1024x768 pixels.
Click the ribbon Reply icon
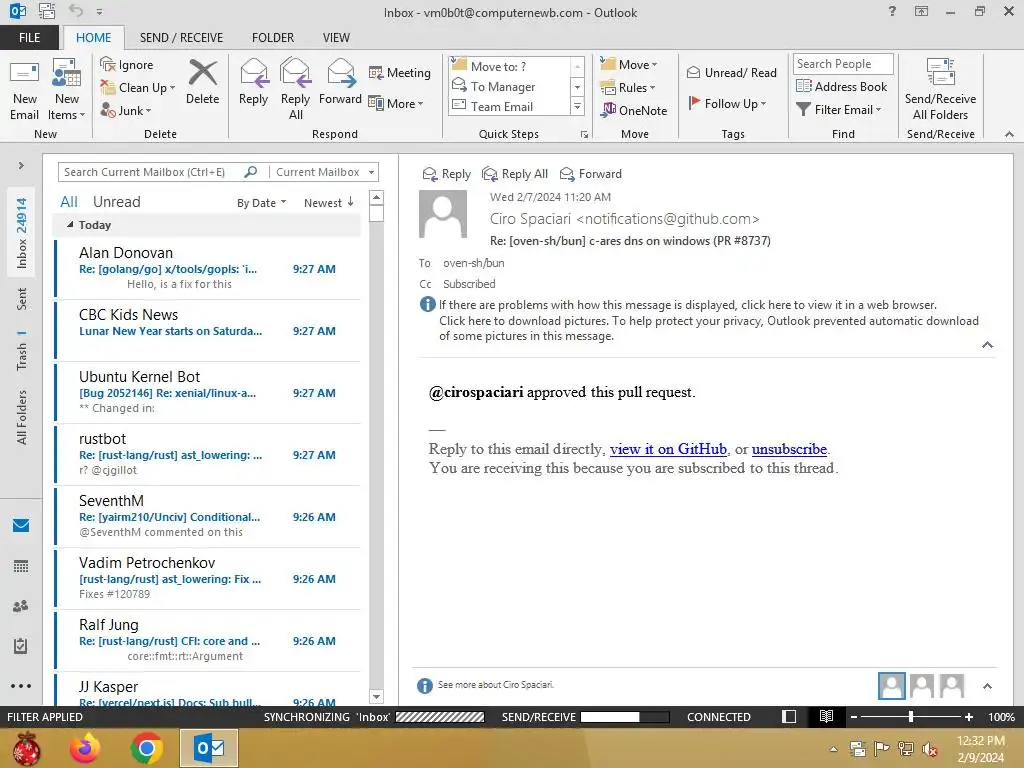click(253, 82)
